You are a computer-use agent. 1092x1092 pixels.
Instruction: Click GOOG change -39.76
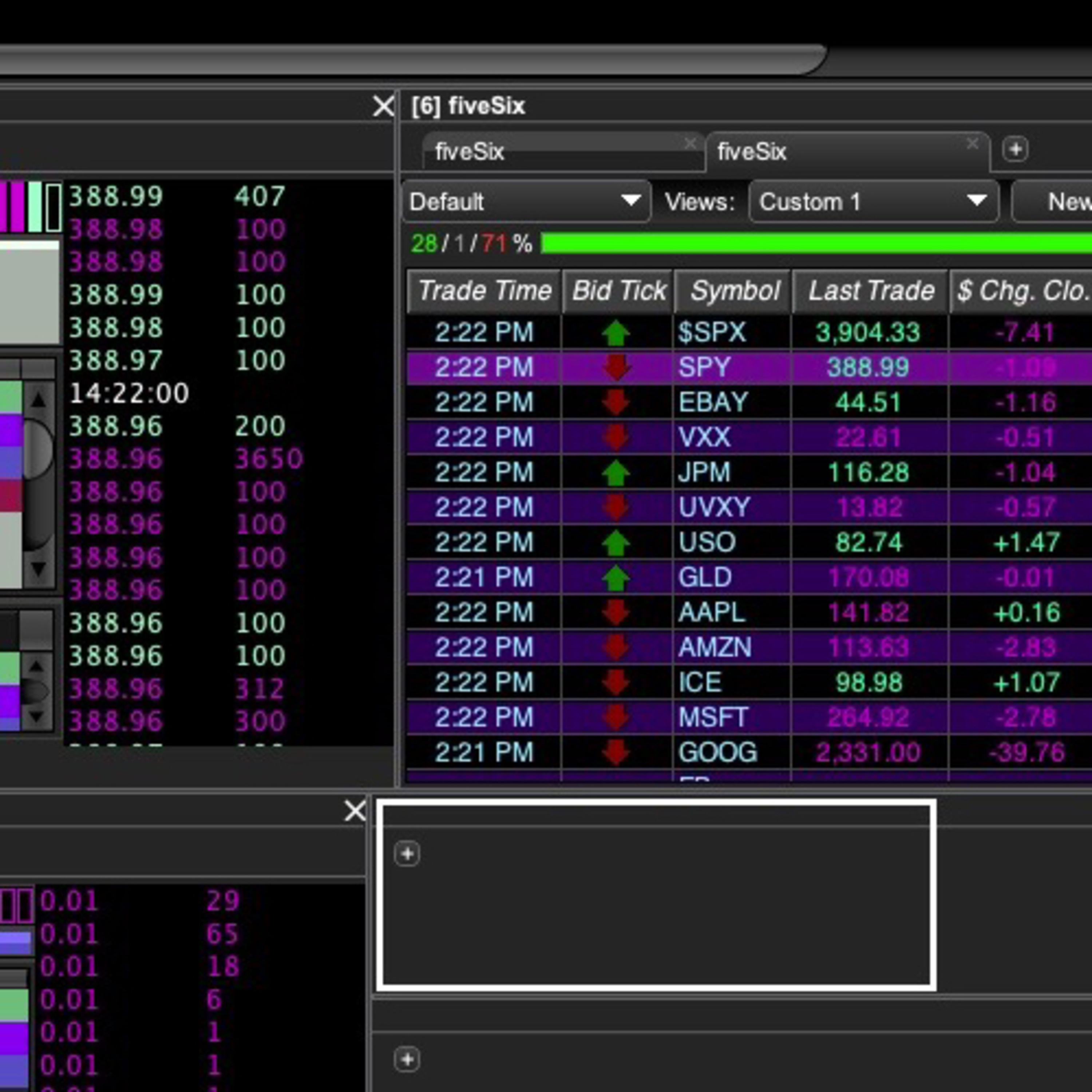(x=1026, y=753)
